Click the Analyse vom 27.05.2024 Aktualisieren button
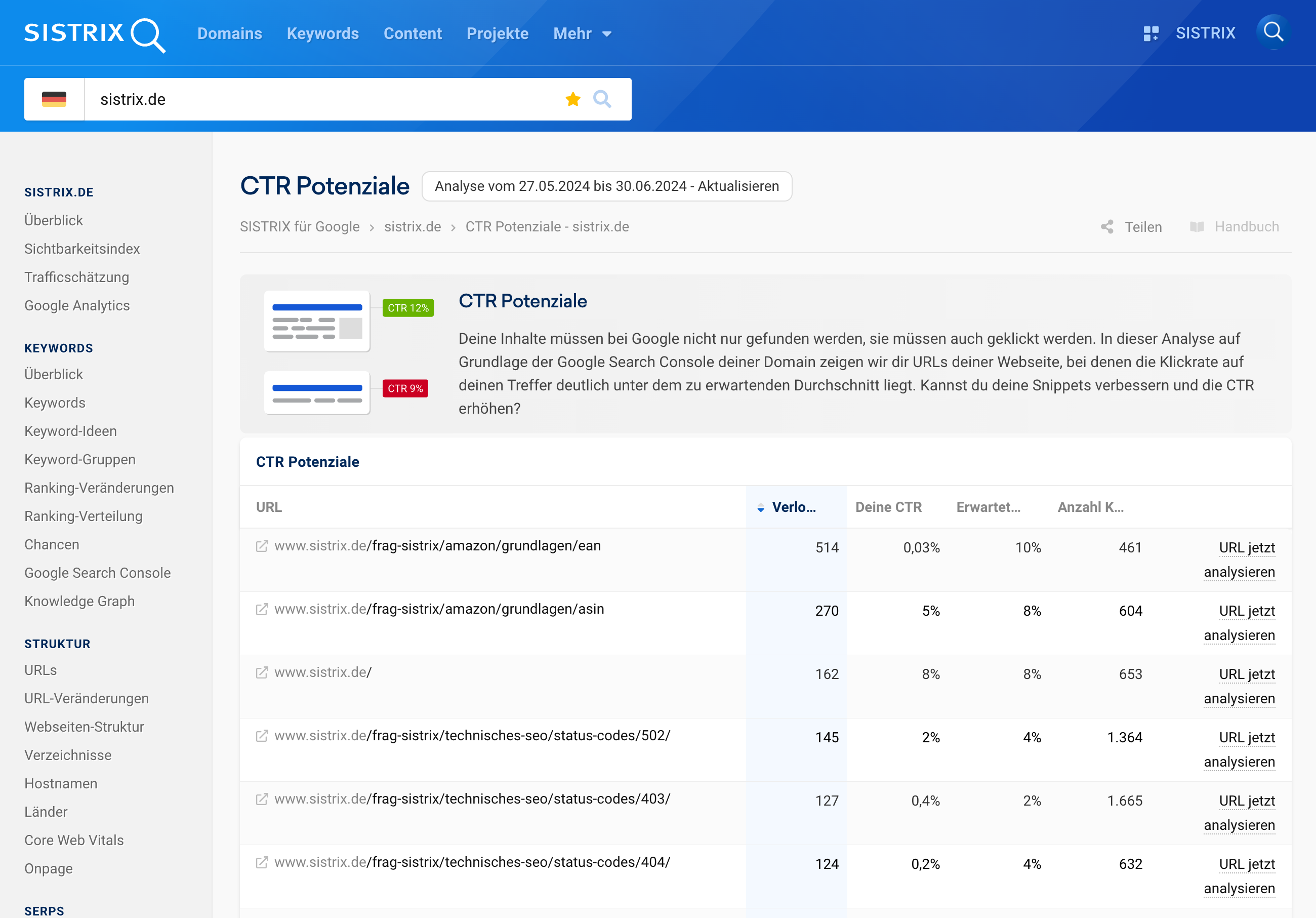Image resolution: width=1316 pixels, height=918 pixels. (x=607, y=186)
